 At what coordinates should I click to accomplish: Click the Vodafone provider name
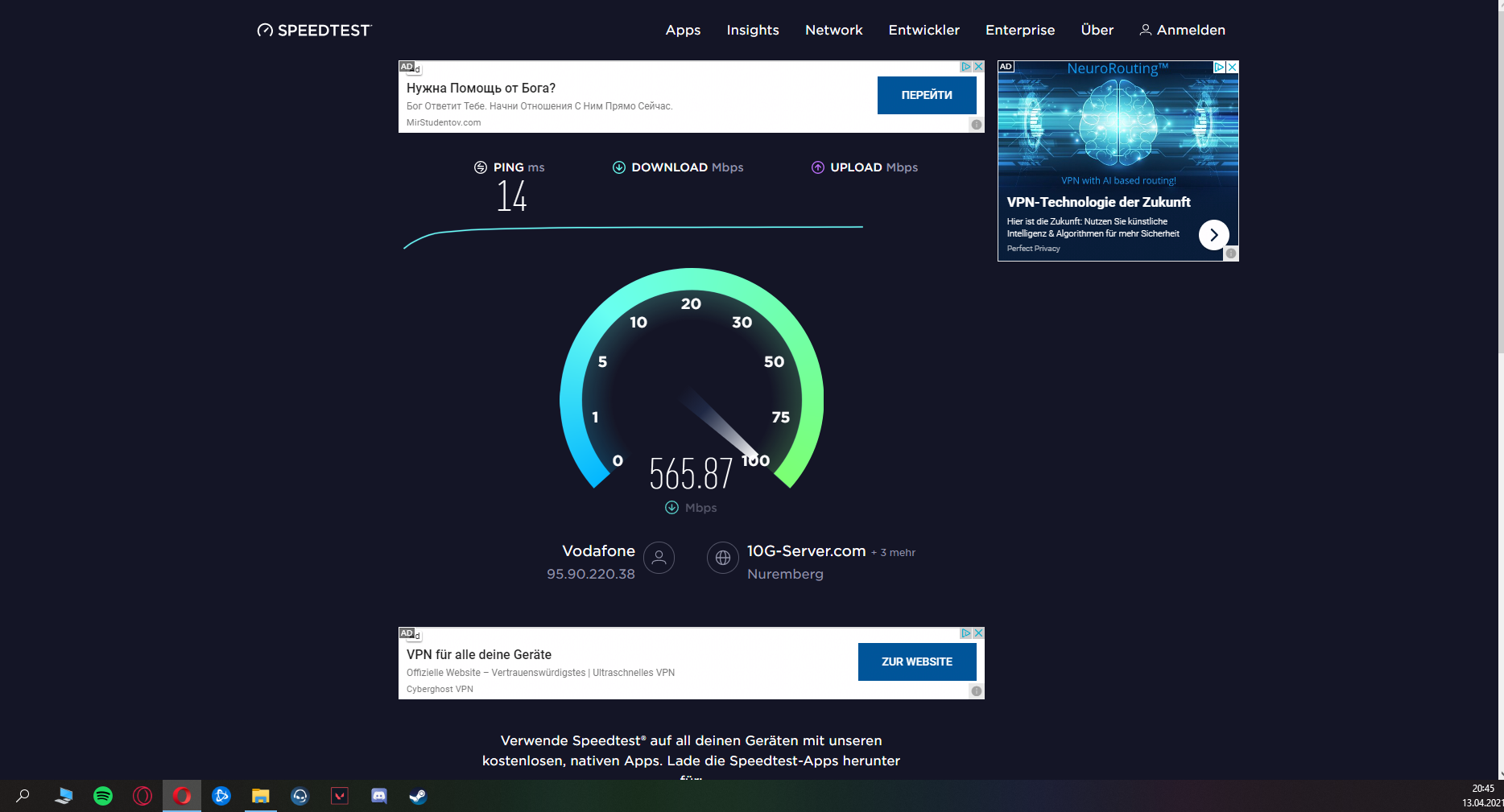click(598, 551)
